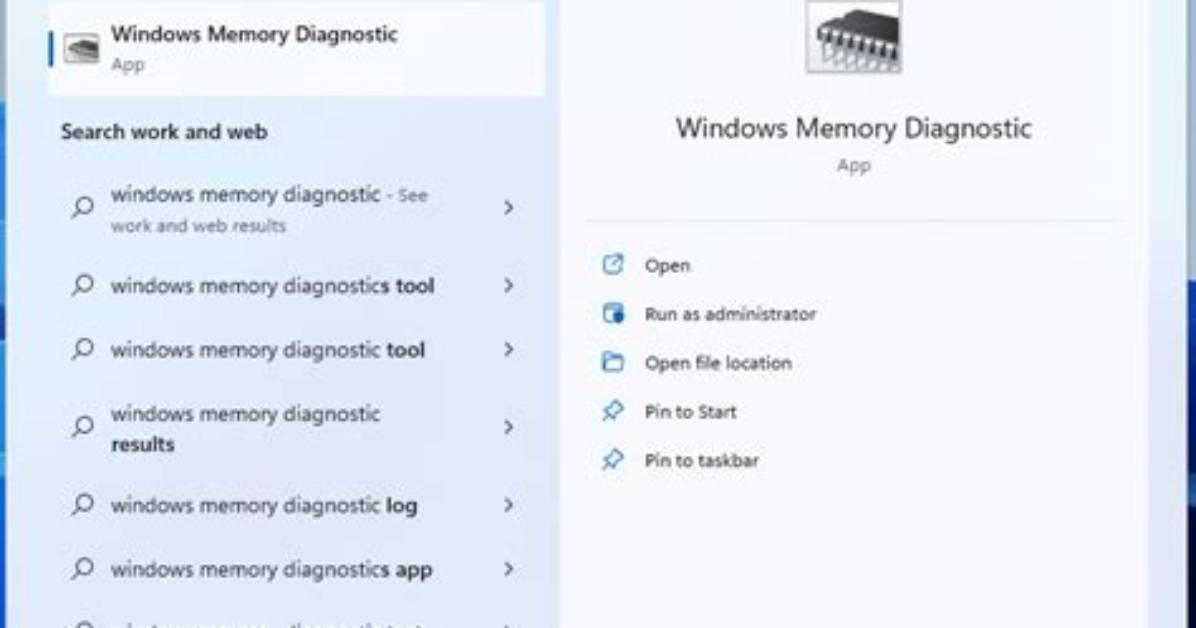Click the Pin to taskbar pin icon
The width and height of the screenshot is (1196, 628).
tap(612, 459)
